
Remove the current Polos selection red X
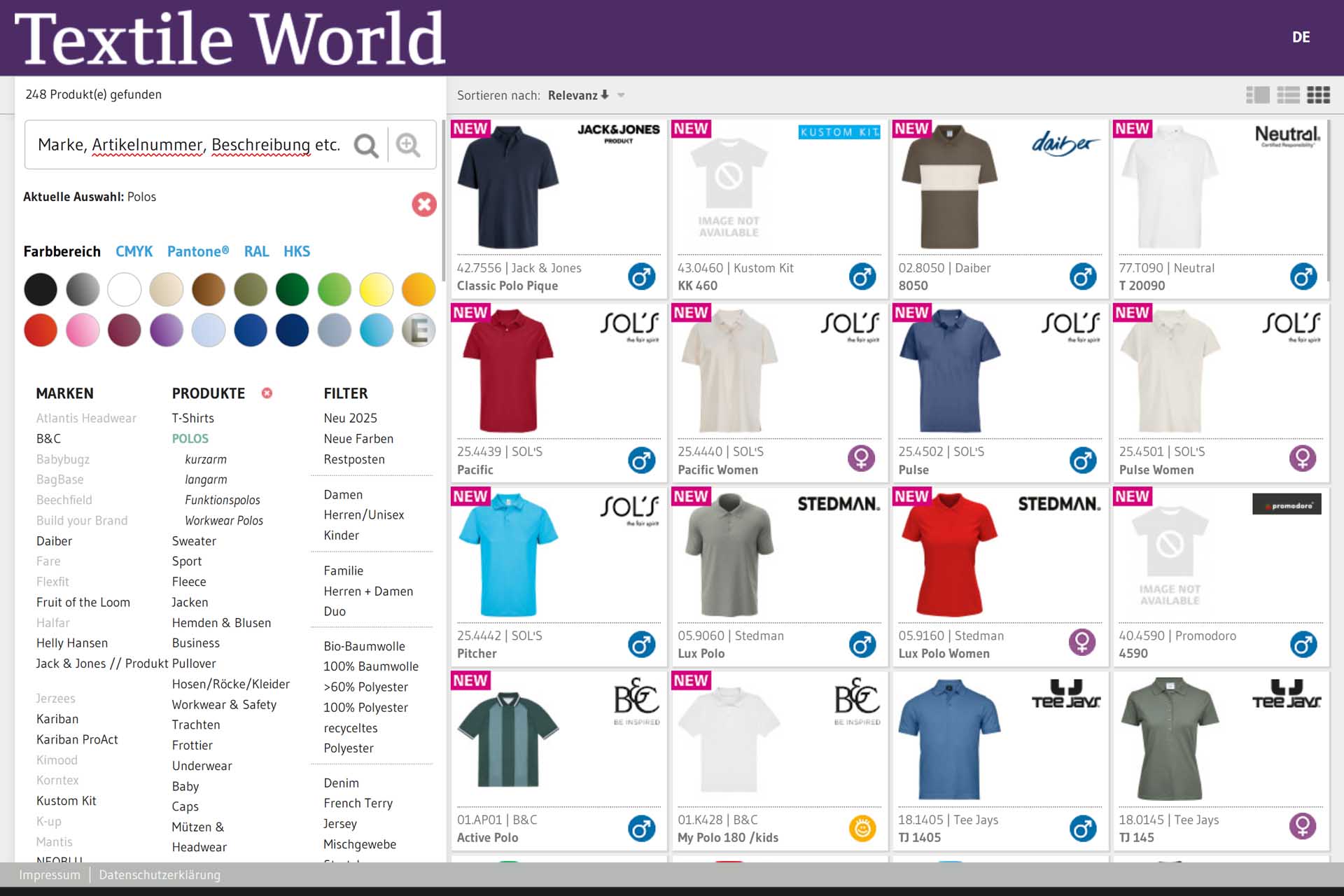423,204
